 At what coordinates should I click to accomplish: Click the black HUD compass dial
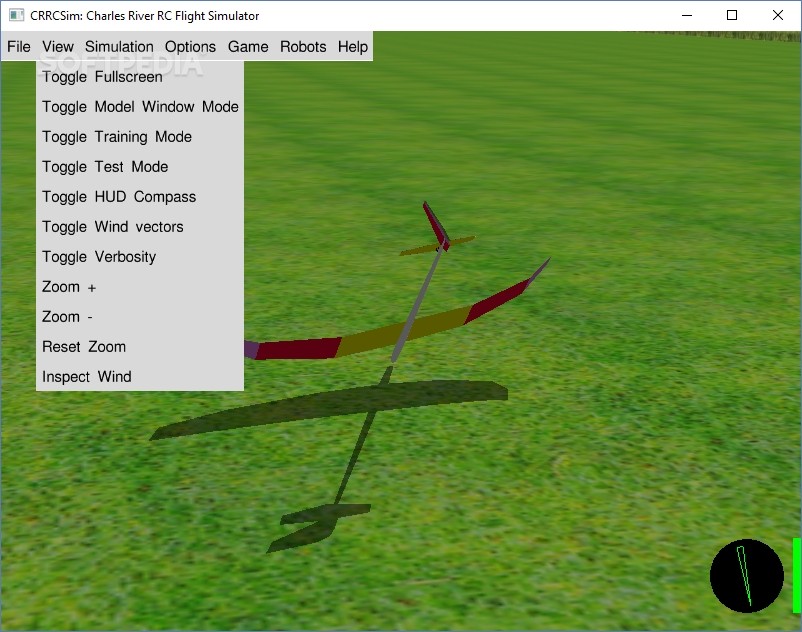point(747,576)
